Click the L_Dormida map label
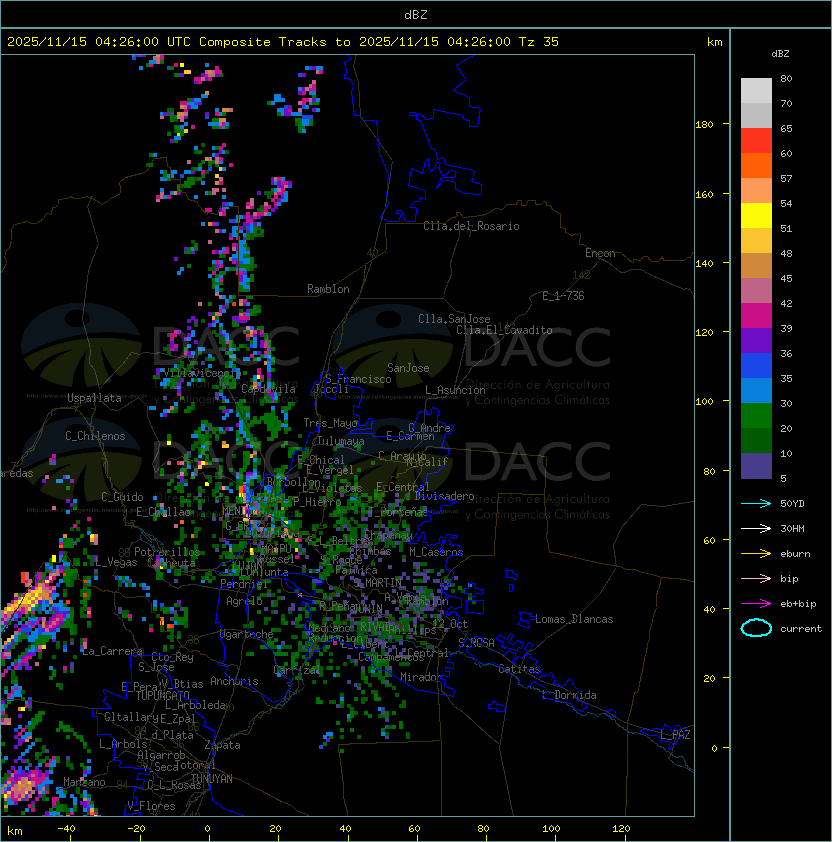832x842 pixels. pos(569,695)
